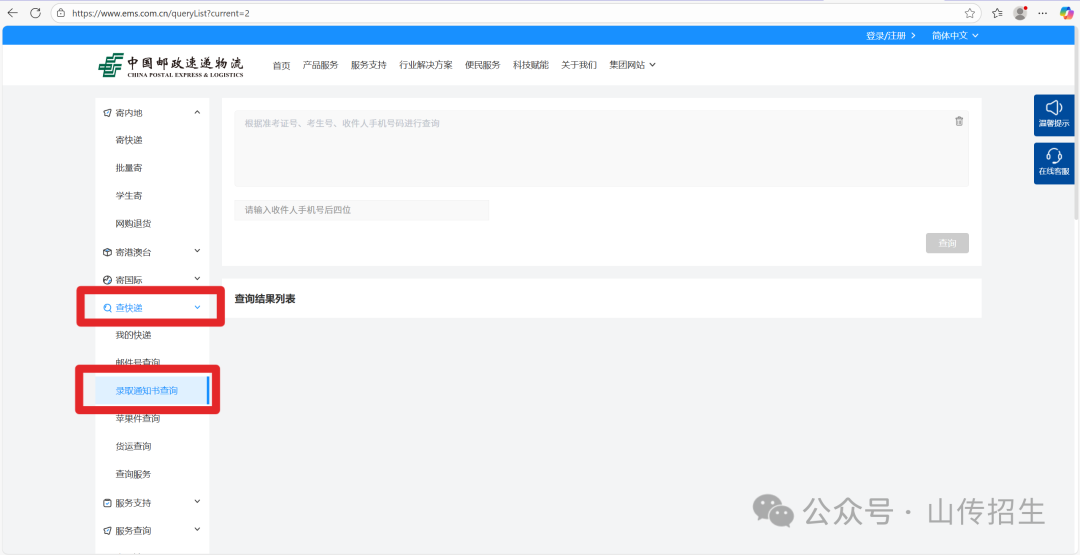The height and width of the screenshot is (555, 1080).
Task: View site information lock icon
Action: (61, 13)
